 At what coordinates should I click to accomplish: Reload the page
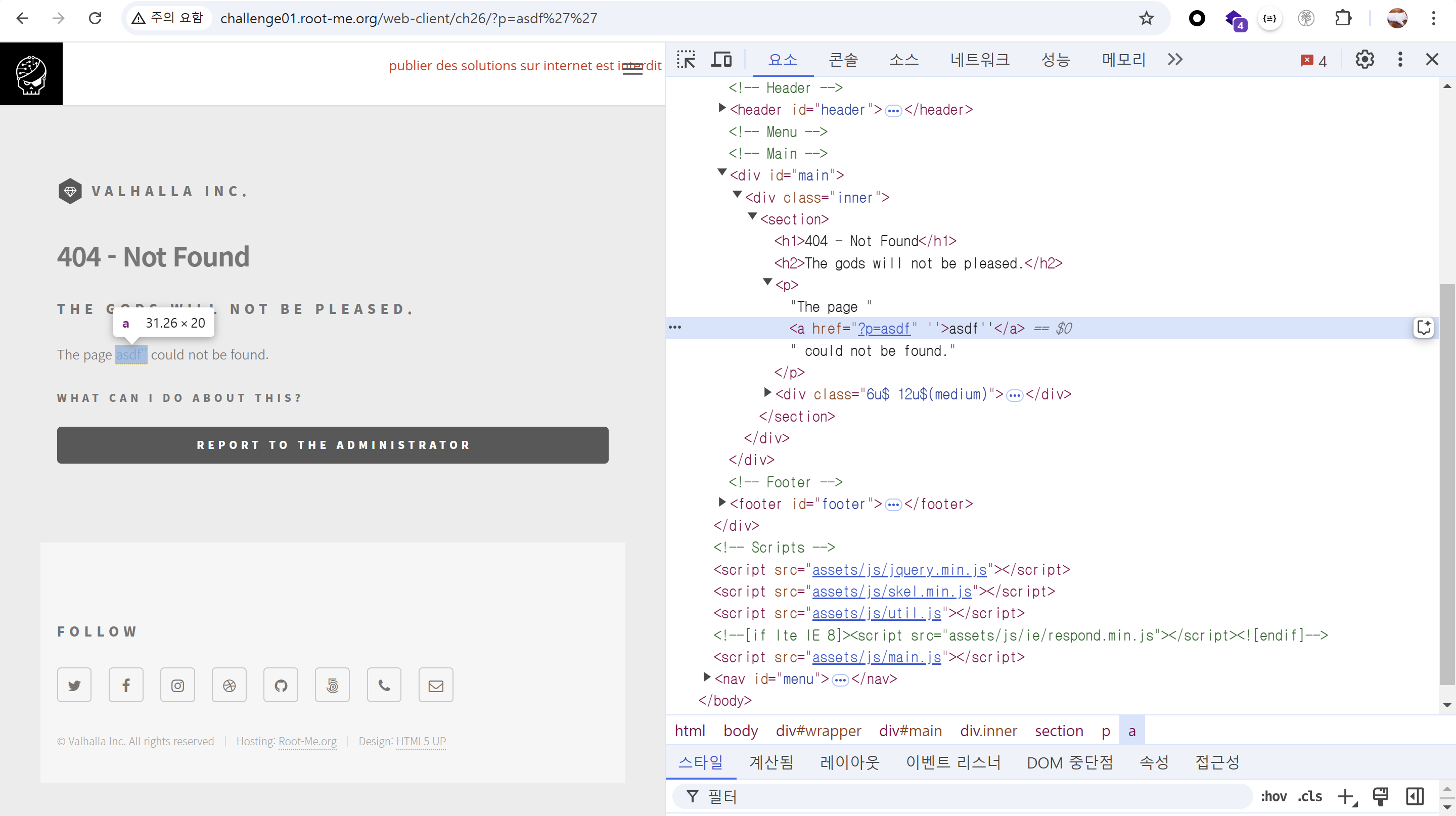(95, 18)
